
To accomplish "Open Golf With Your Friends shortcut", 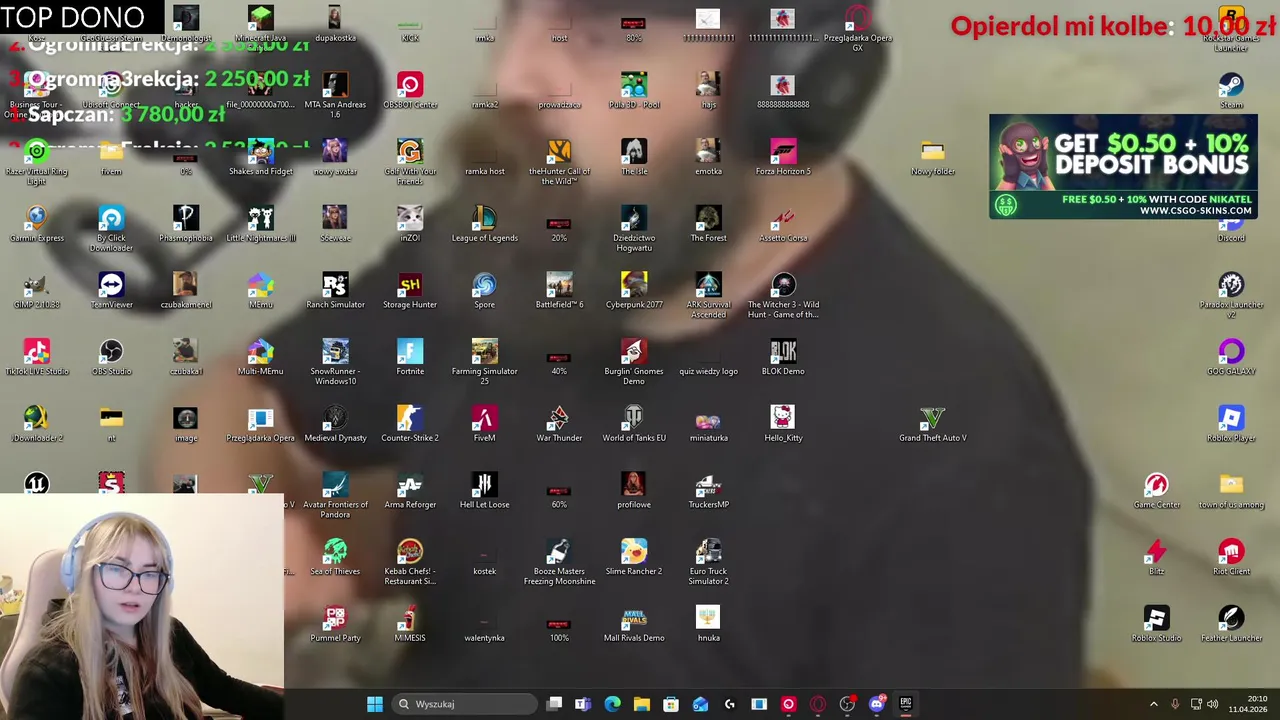I will tap(410, 162).
